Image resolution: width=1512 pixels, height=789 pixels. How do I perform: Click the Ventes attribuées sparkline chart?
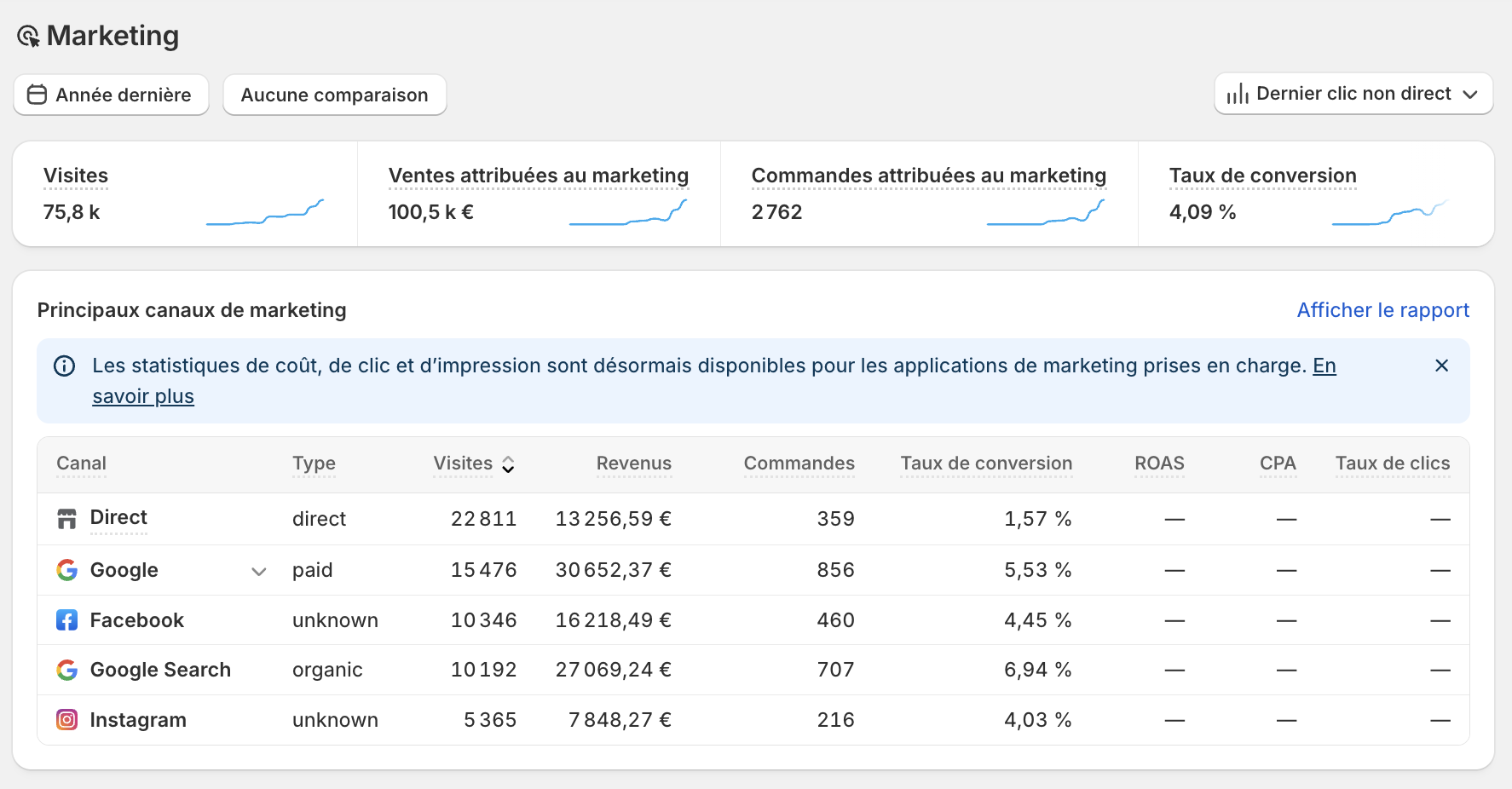(628, 213)
